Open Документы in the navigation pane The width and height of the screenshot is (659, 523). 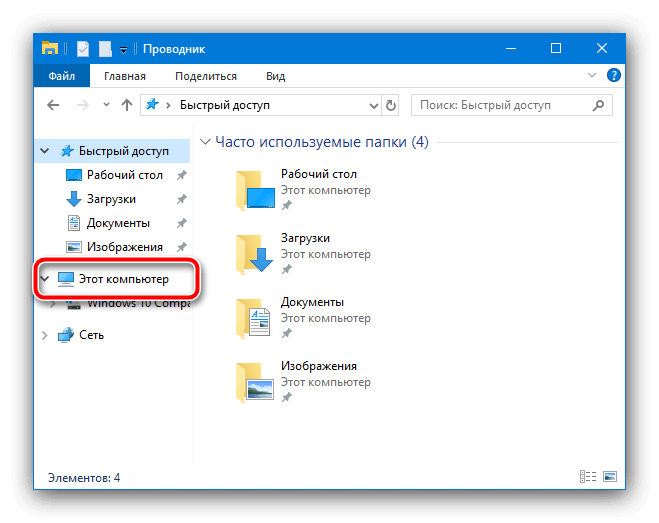pyautogui.click(x=118, y=223)
